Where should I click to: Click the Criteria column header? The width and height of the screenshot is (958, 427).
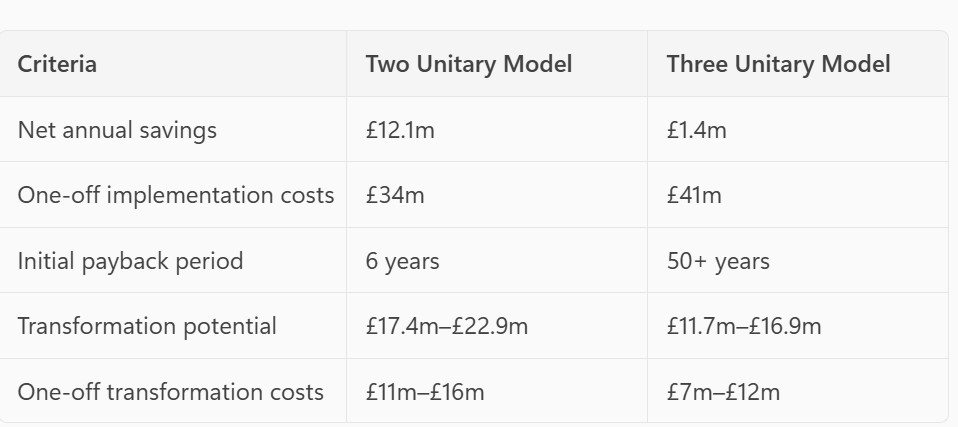57,64
